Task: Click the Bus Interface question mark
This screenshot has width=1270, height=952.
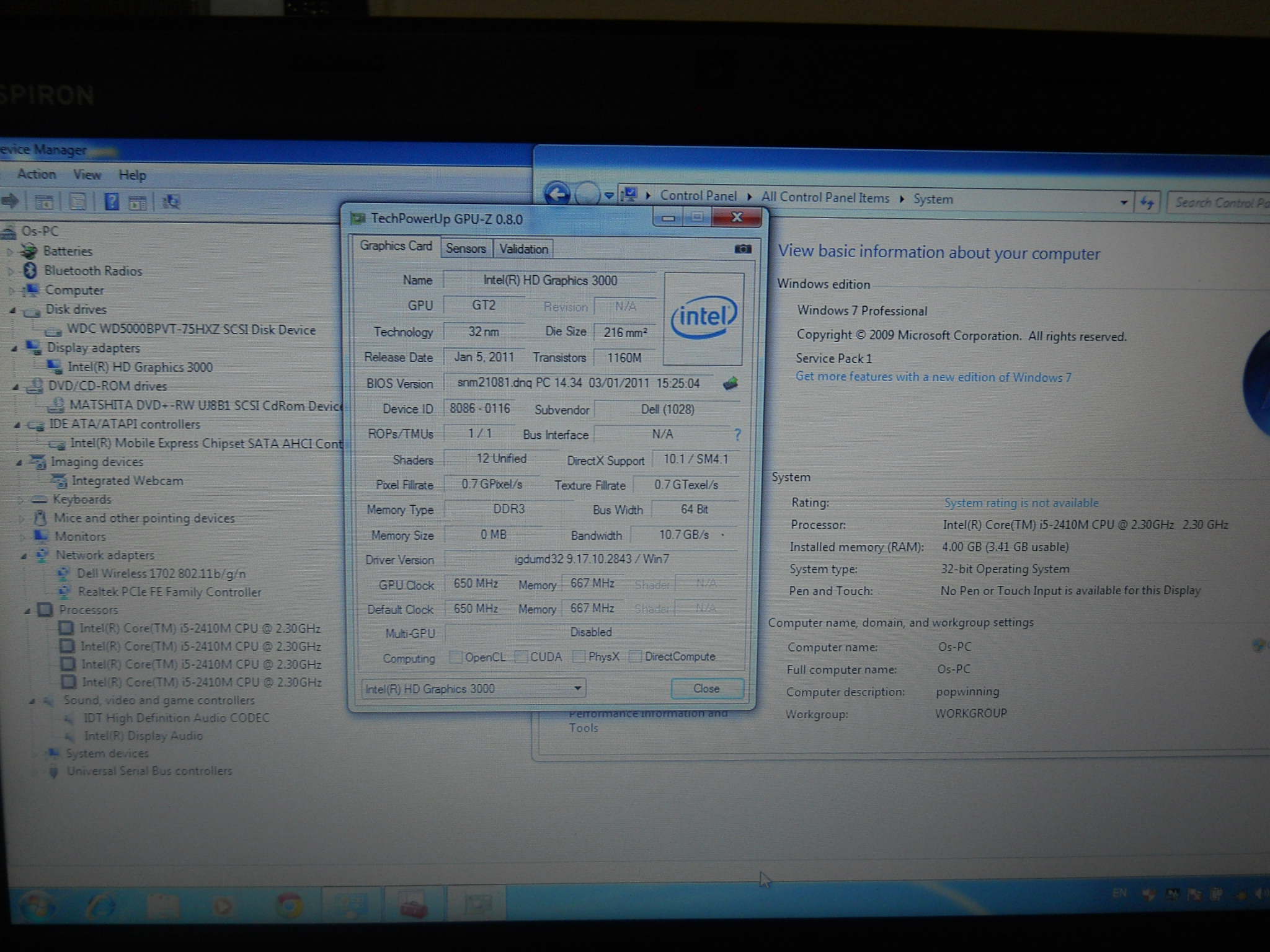Action: point(737,434)
